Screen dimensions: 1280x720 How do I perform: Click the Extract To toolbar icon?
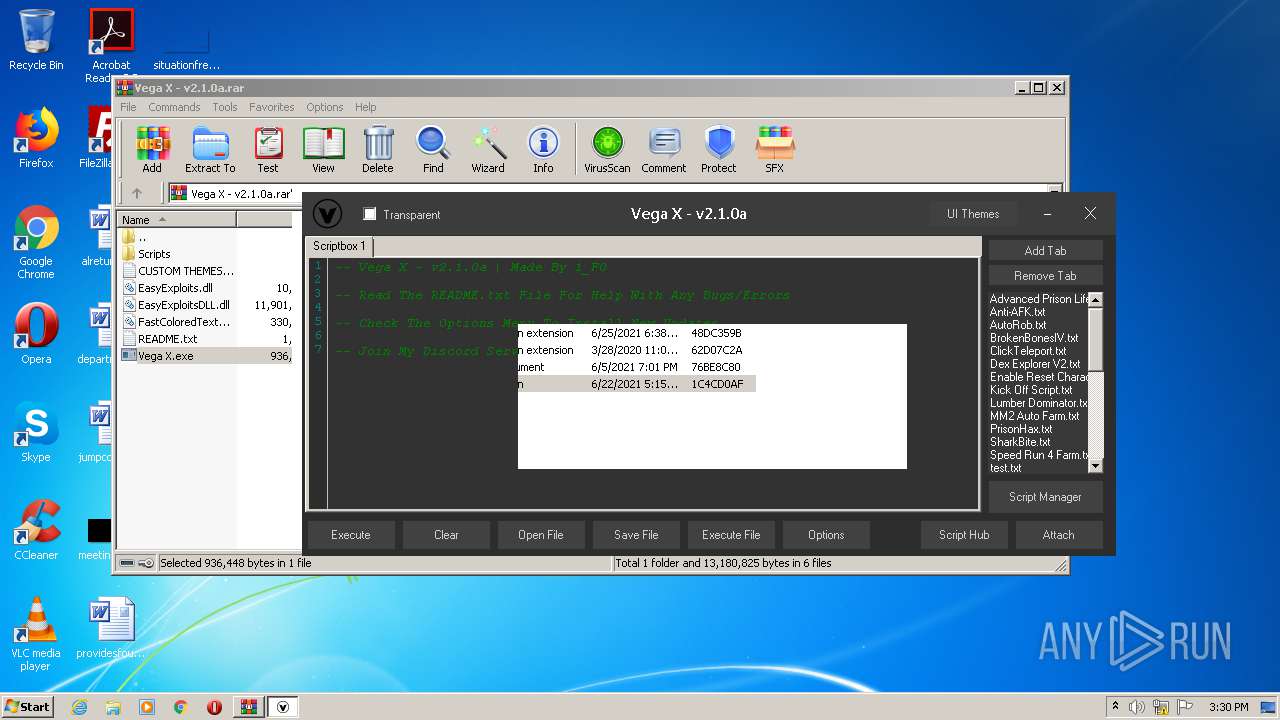(210, 150)
